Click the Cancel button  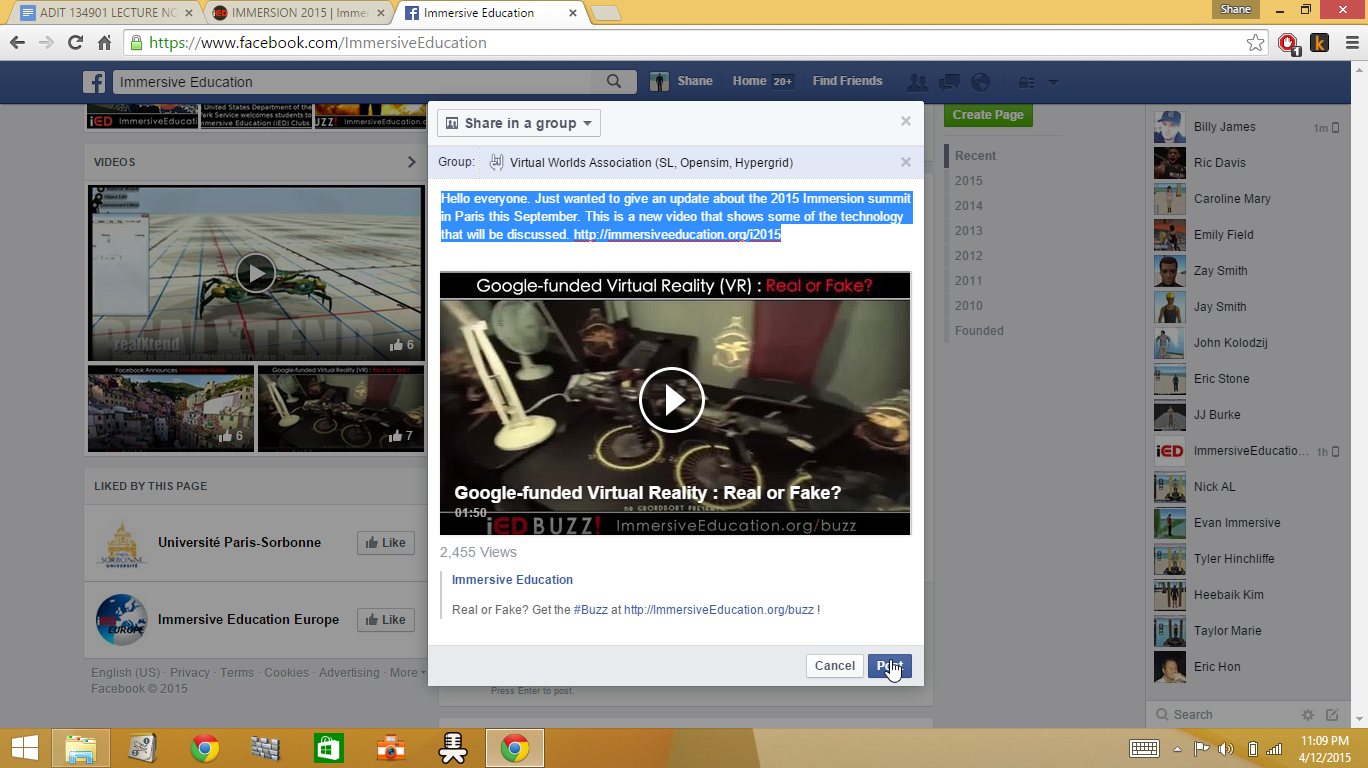835,666
